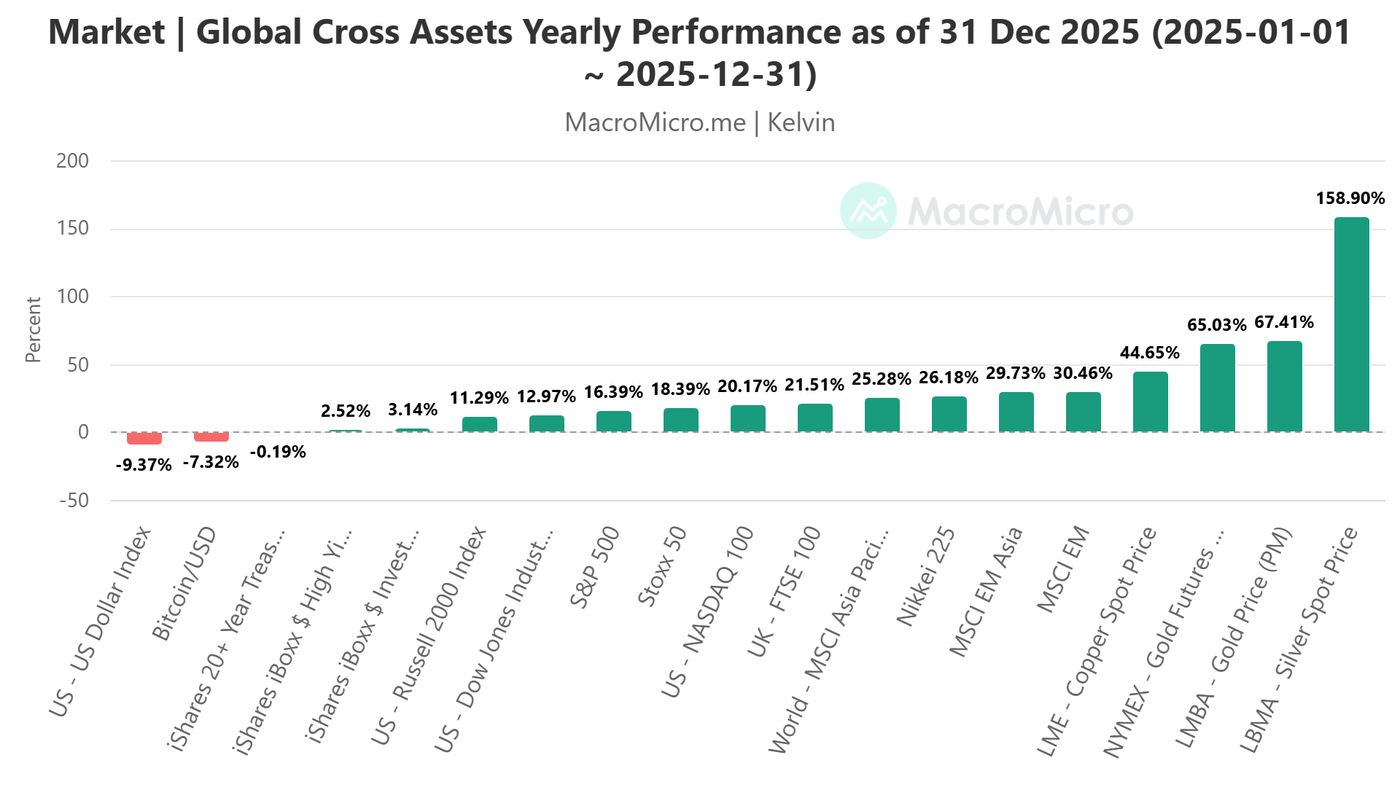
Task: Click the MacroMicro watermark logo icon
Action: click(868, 211)
